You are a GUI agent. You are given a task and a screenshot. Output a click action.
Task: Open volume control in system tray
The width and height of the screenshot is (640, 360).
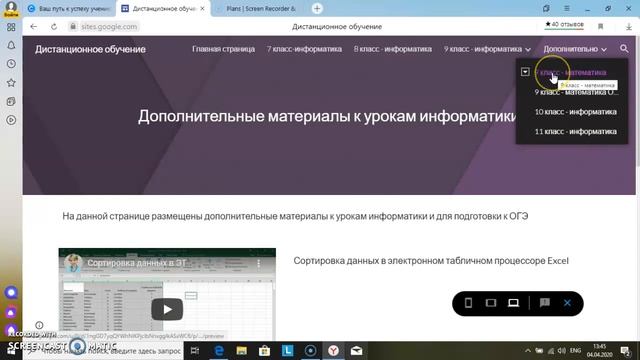pos(562,351)
